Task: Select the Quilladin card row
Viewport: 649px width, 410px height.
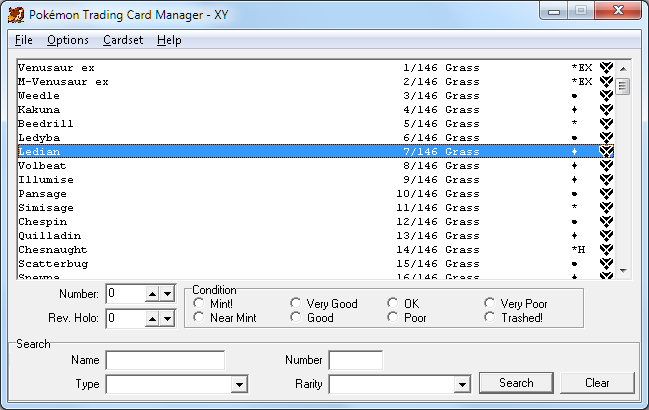Action: pos(316,236)
